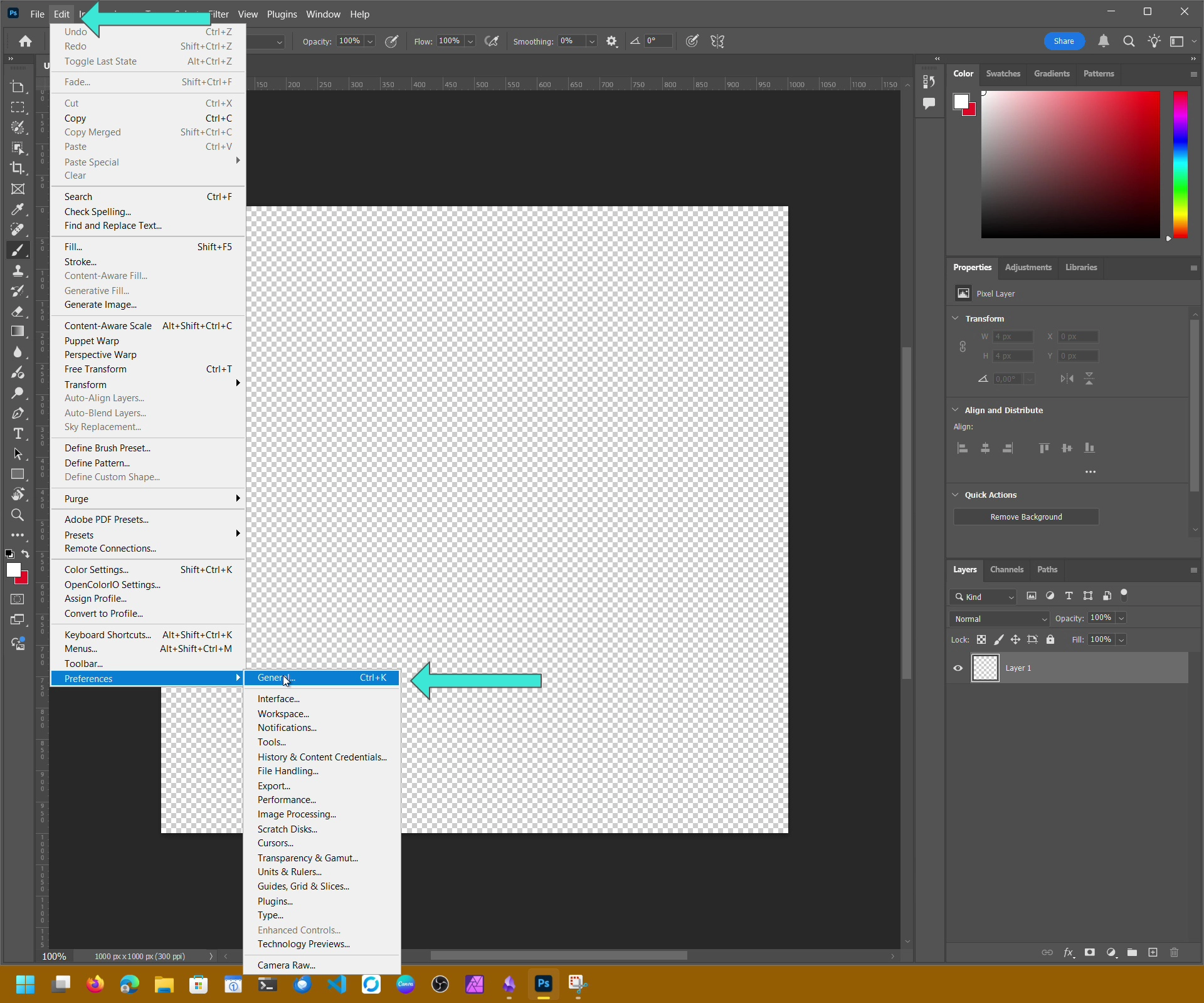The image size is (1204, 1003).
Task: Select the Gradient tool
Action: (x=18, y=331)
